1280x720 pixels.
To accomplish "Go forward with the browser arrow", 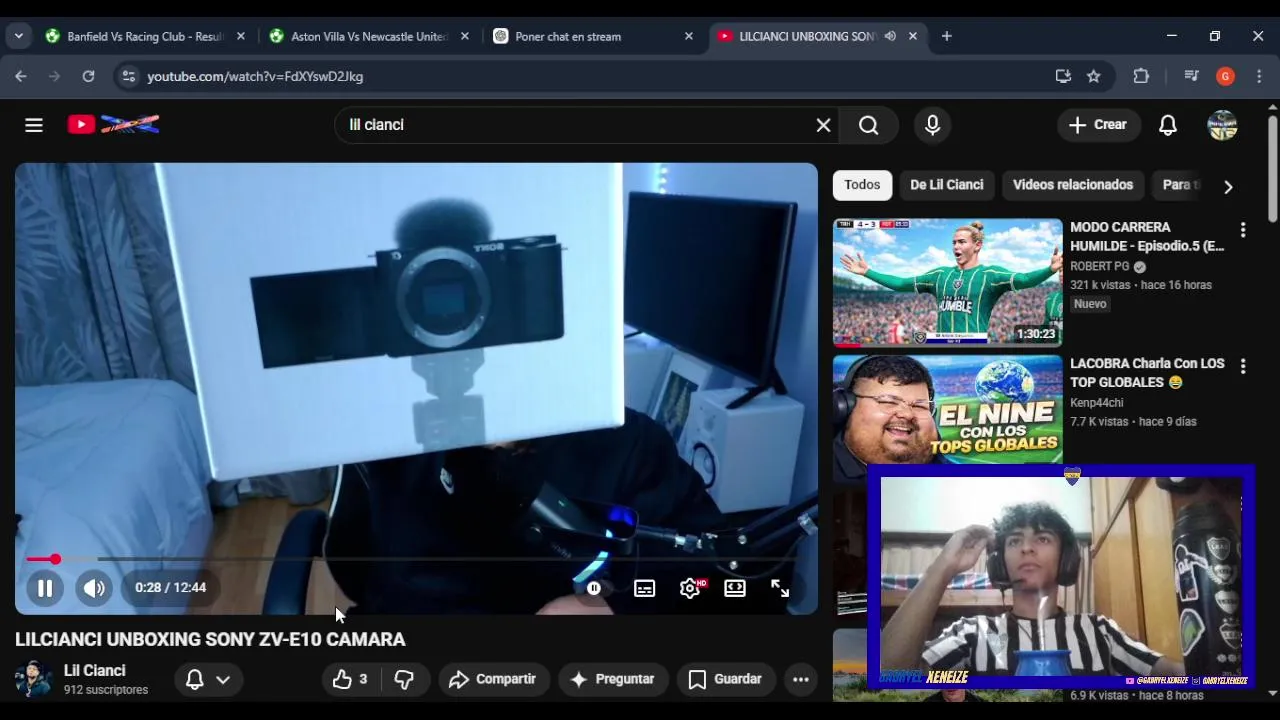I will pyautogui.click(x=54, y=76).
